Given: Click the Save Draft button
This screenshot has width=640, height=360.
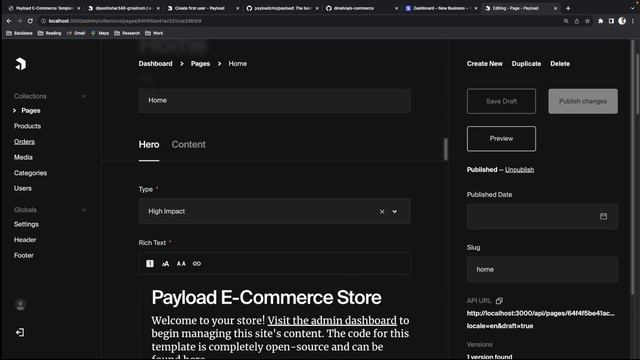Looking at the screenshot, I should coord(501,101).
